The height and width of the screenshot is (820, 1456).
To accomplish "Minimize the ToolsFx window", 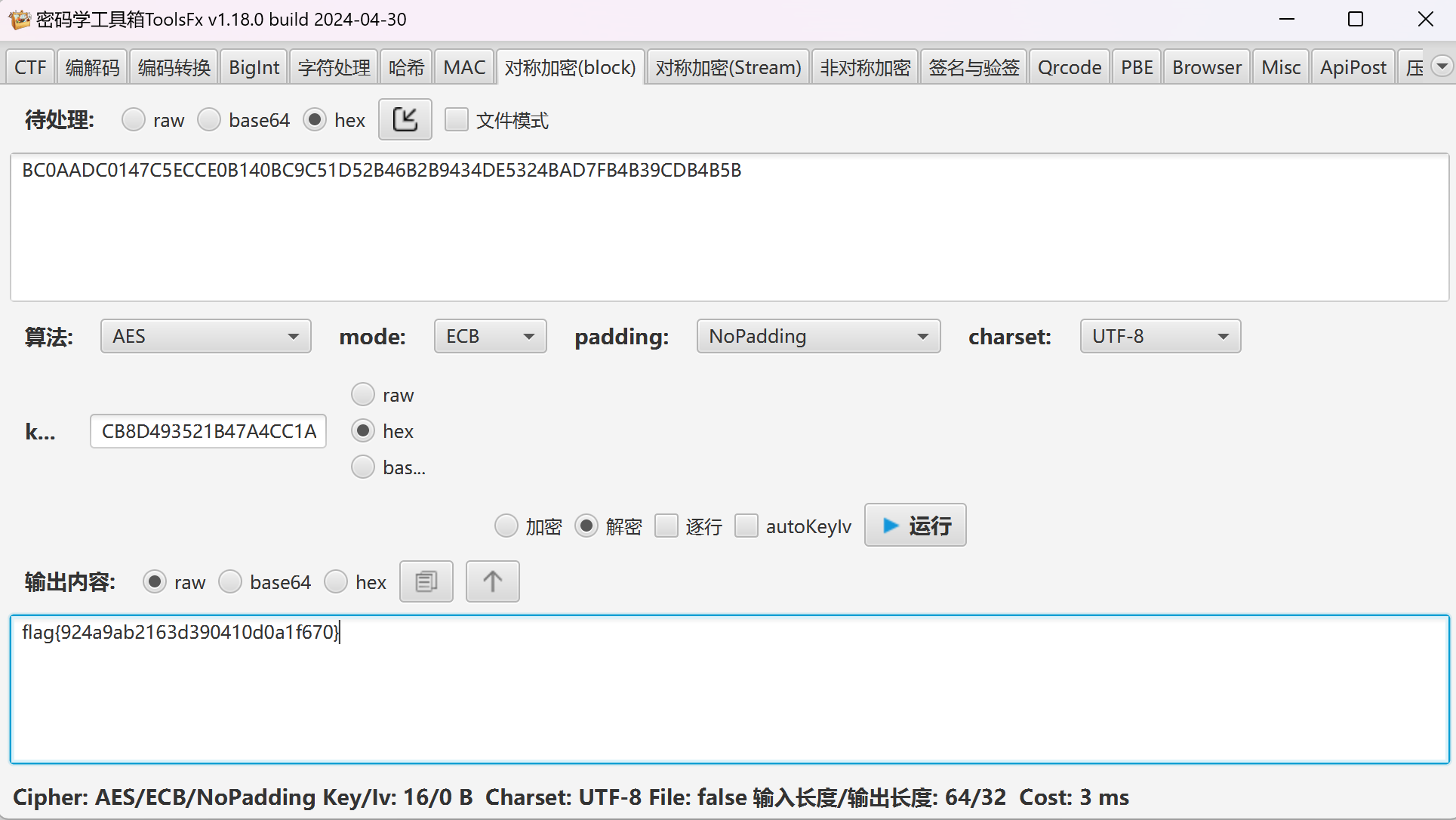I will tap(1287, 20).
